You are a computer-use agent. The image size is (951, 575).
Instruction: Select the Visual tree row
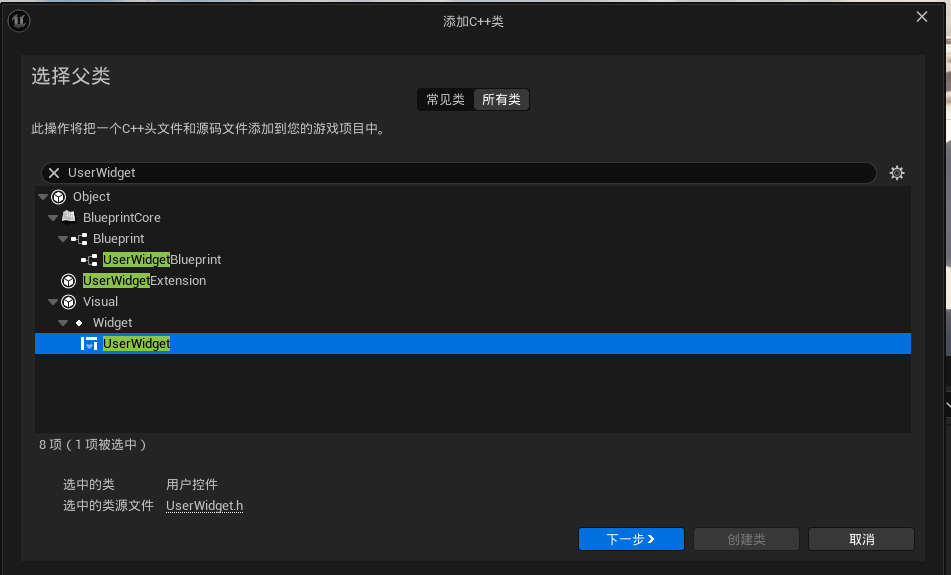coord(473,301)
